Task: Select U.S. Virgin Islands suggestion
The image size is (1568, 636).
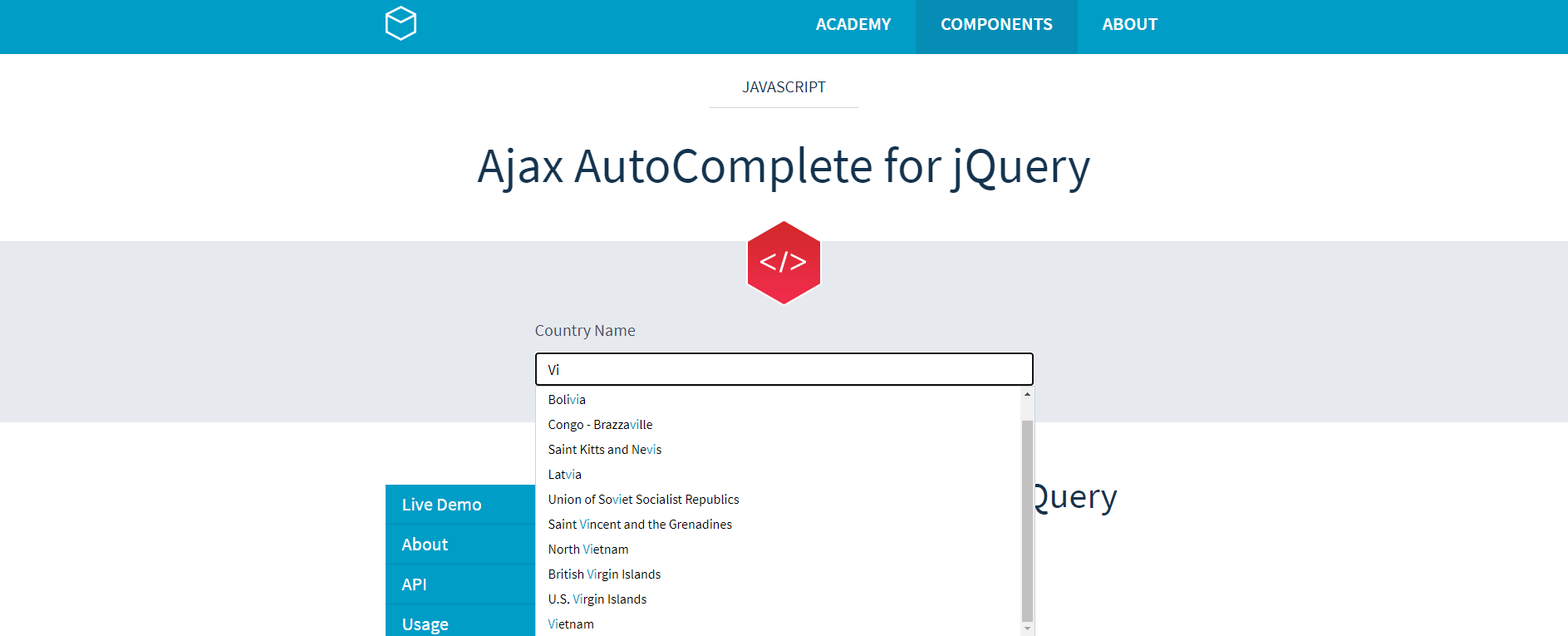Action: coord(778,599)
